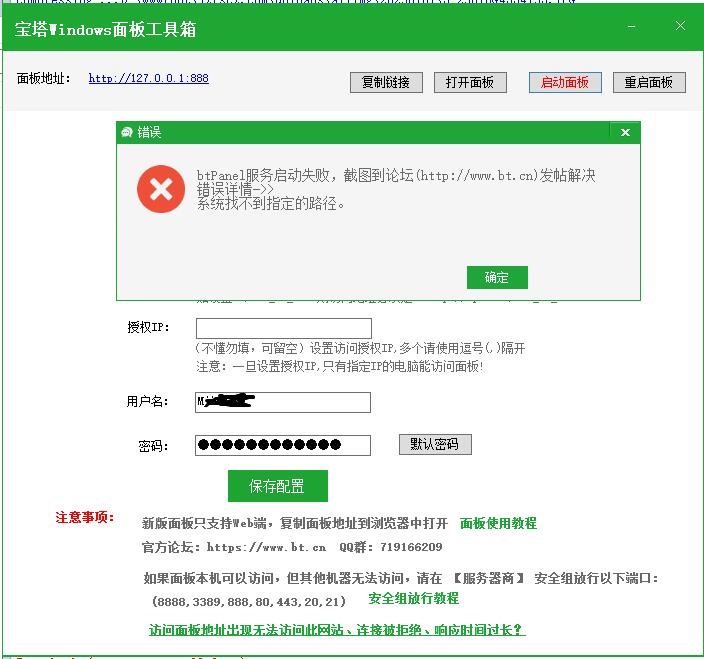Screen dimensions: 704x659
Task: Click the 注意：一旦设置授权IP warning text
Action: 340,367
